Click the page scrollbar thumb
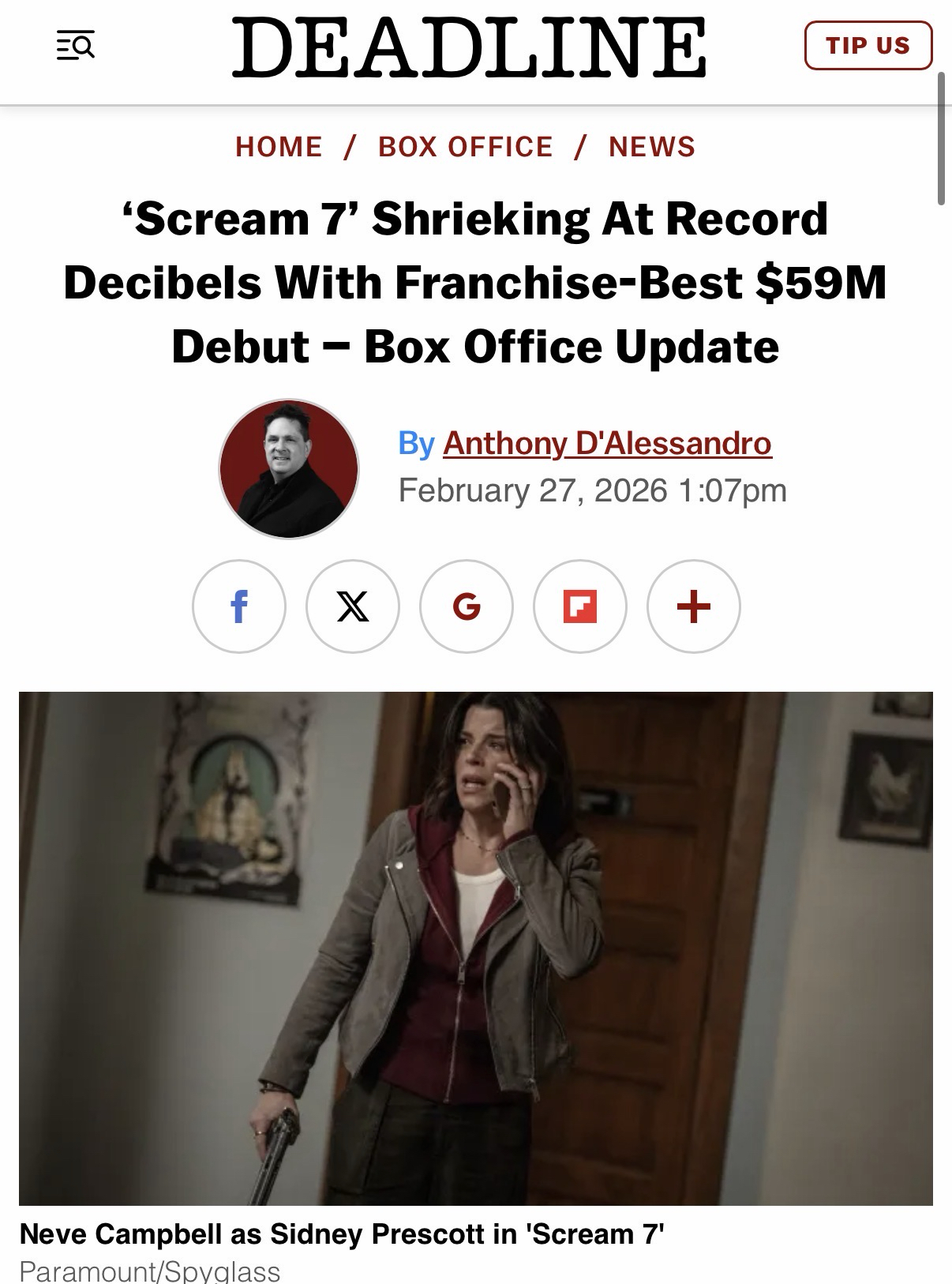The width and height of the screenshot is (952, 1284). pyautogui.click(x=941, y=139)
